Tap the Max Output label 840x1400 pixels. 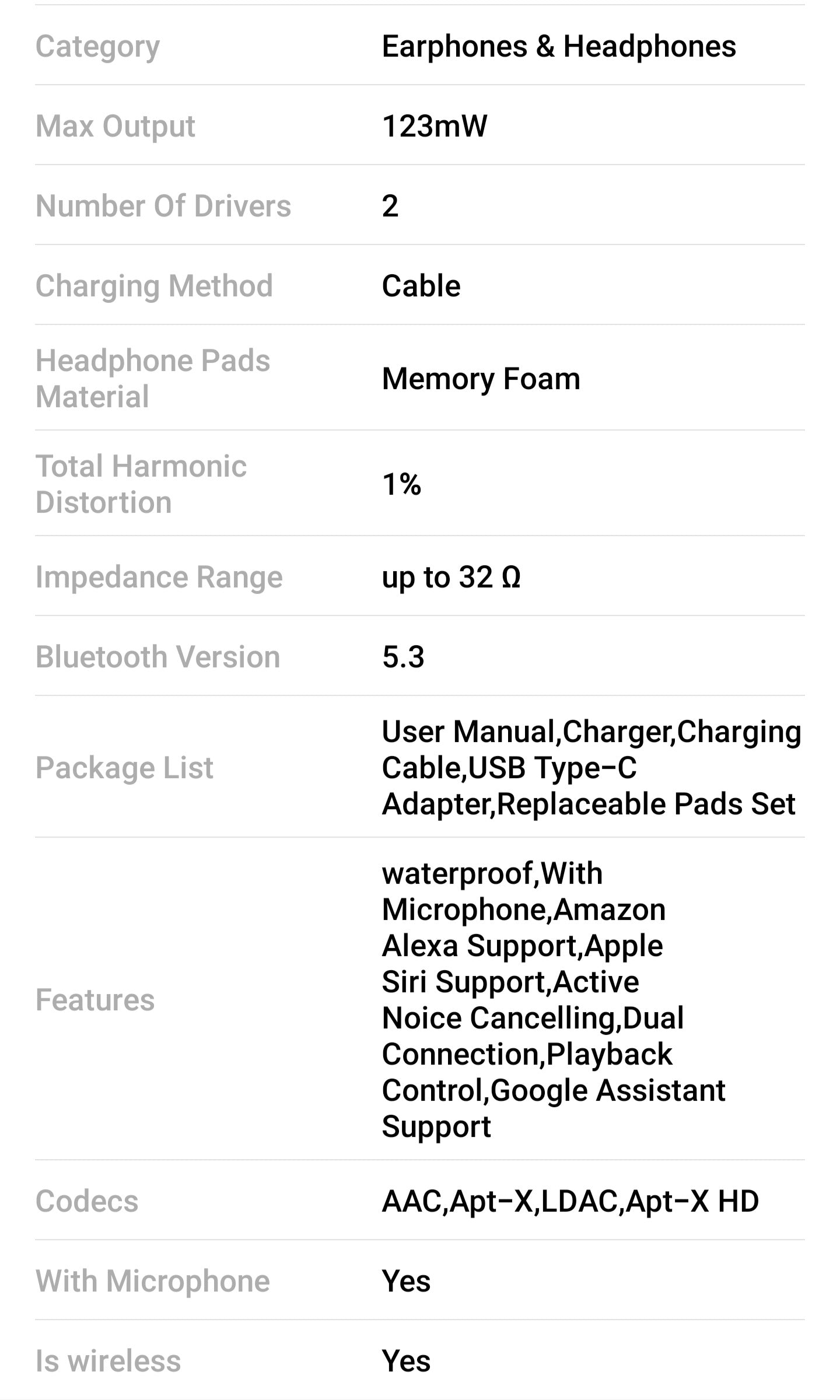point(115,126)
